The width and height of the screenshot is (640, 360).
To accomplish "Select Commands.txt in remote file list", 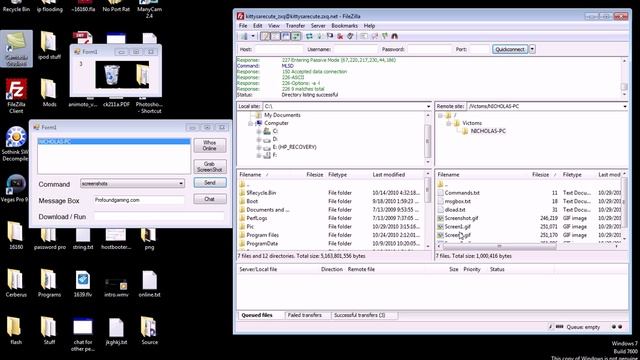I will pos(462,193).
